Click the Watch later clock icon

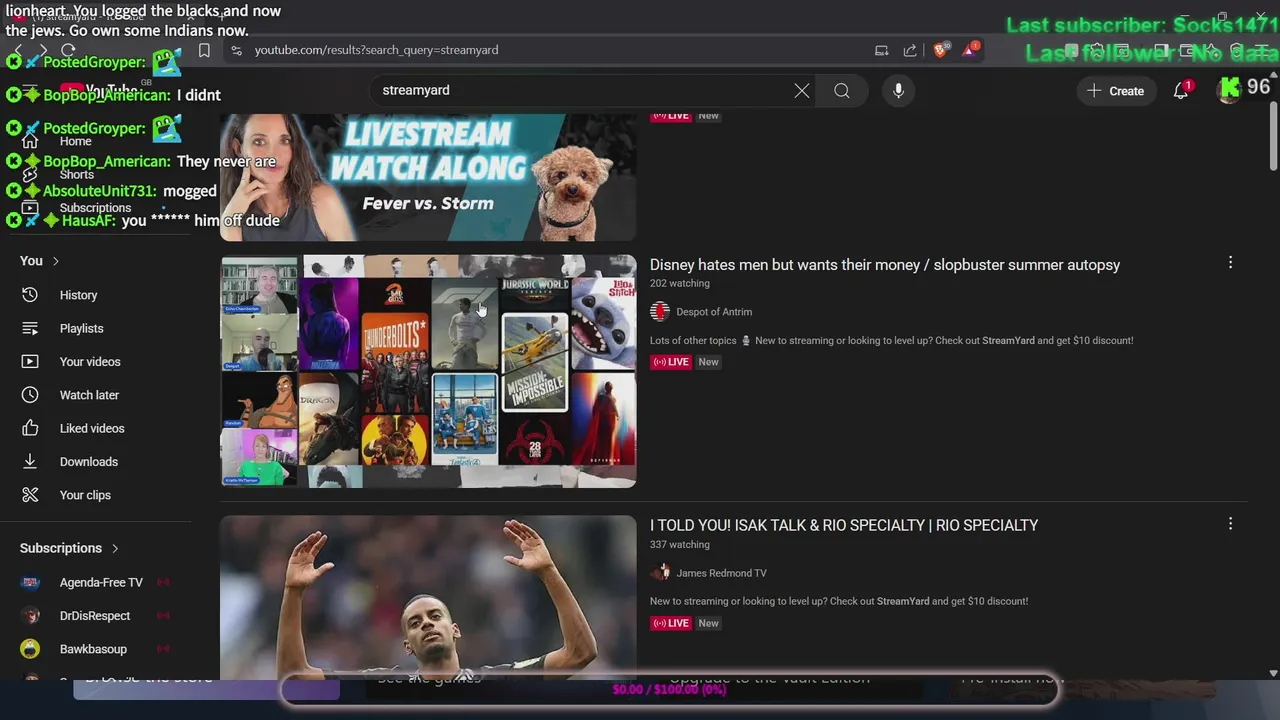tap(30, 395)
